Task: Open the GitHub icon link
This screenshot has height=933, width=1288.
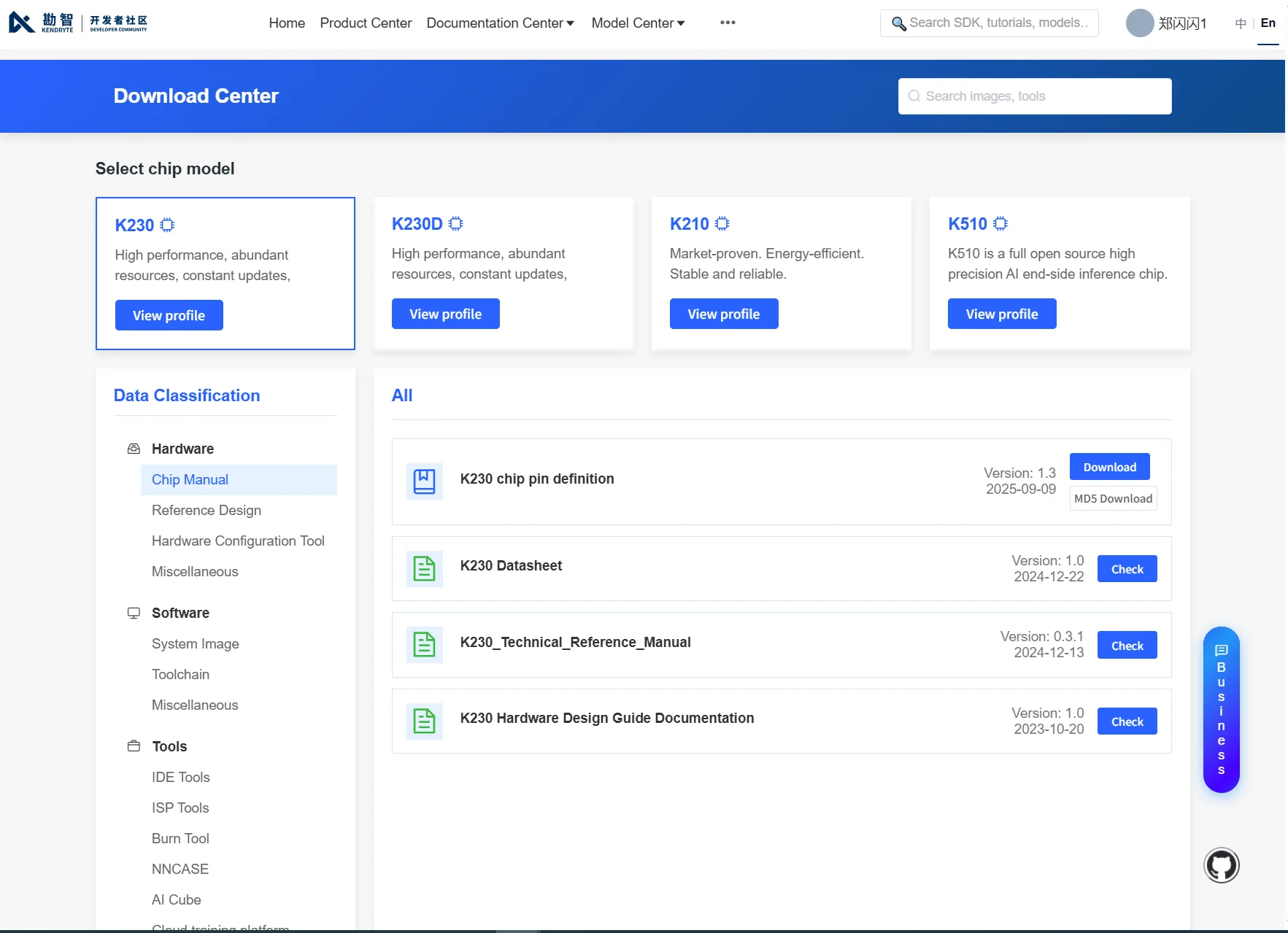Action: (x=1222, y=865)
